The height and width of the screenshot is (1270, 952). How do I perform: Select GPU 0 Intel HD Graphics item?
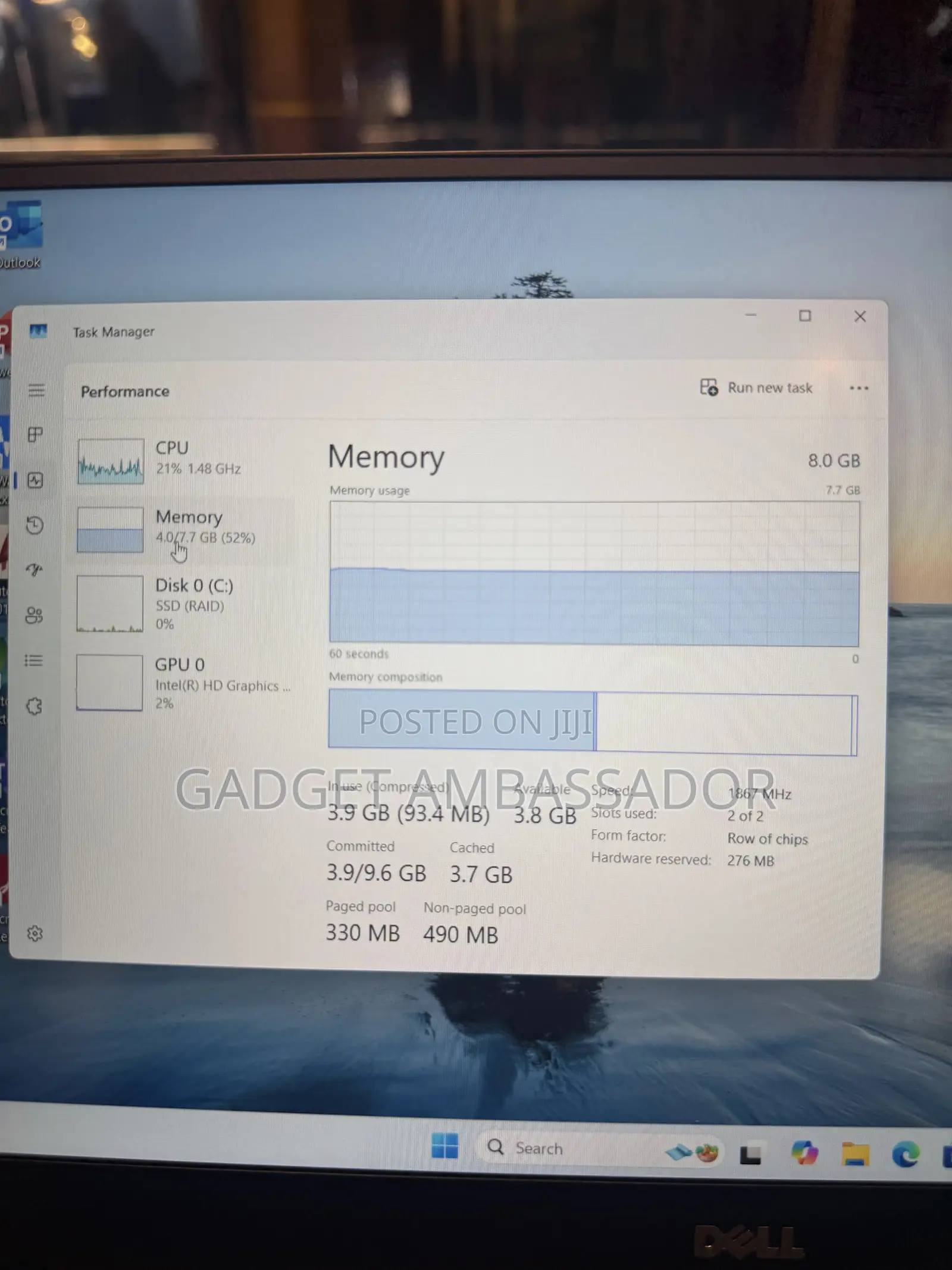pos(184,682)
